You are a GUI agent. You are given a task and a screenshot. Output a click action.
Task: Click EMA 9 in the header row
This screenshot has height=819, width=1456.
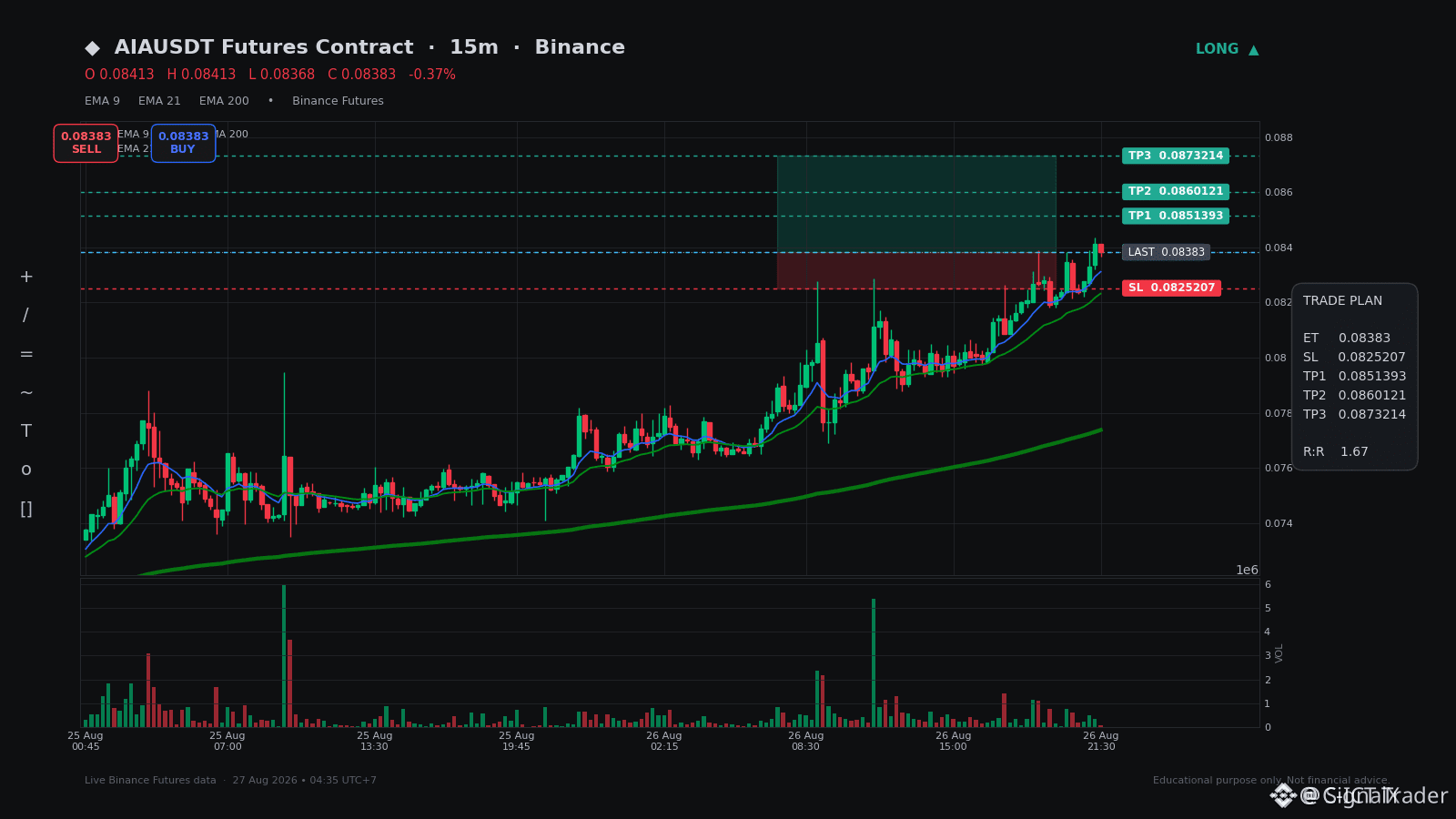click(x=102, y=101)
